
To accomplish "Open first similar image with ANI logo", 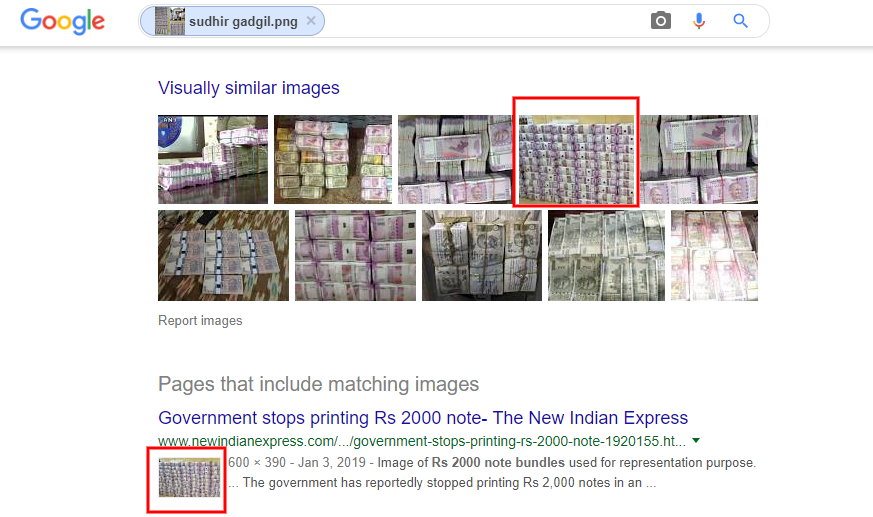I will click(213, 159).
